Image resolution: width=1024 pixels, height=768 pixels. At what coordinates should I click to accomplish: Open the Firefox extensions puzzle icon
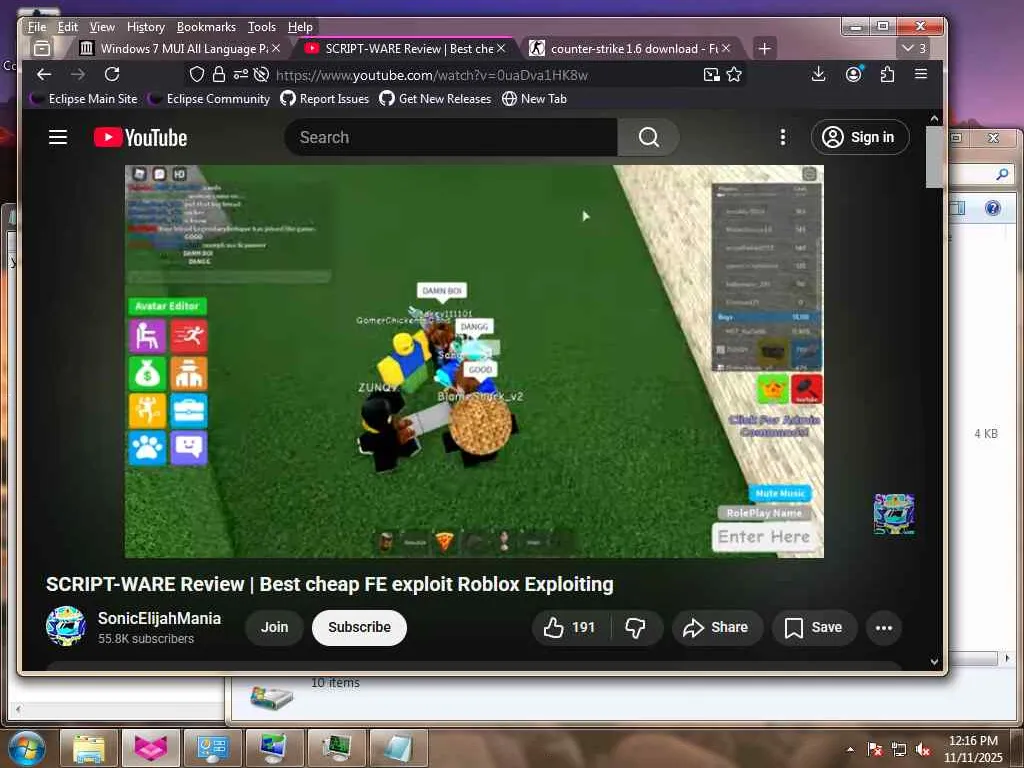tap(887, 74)
